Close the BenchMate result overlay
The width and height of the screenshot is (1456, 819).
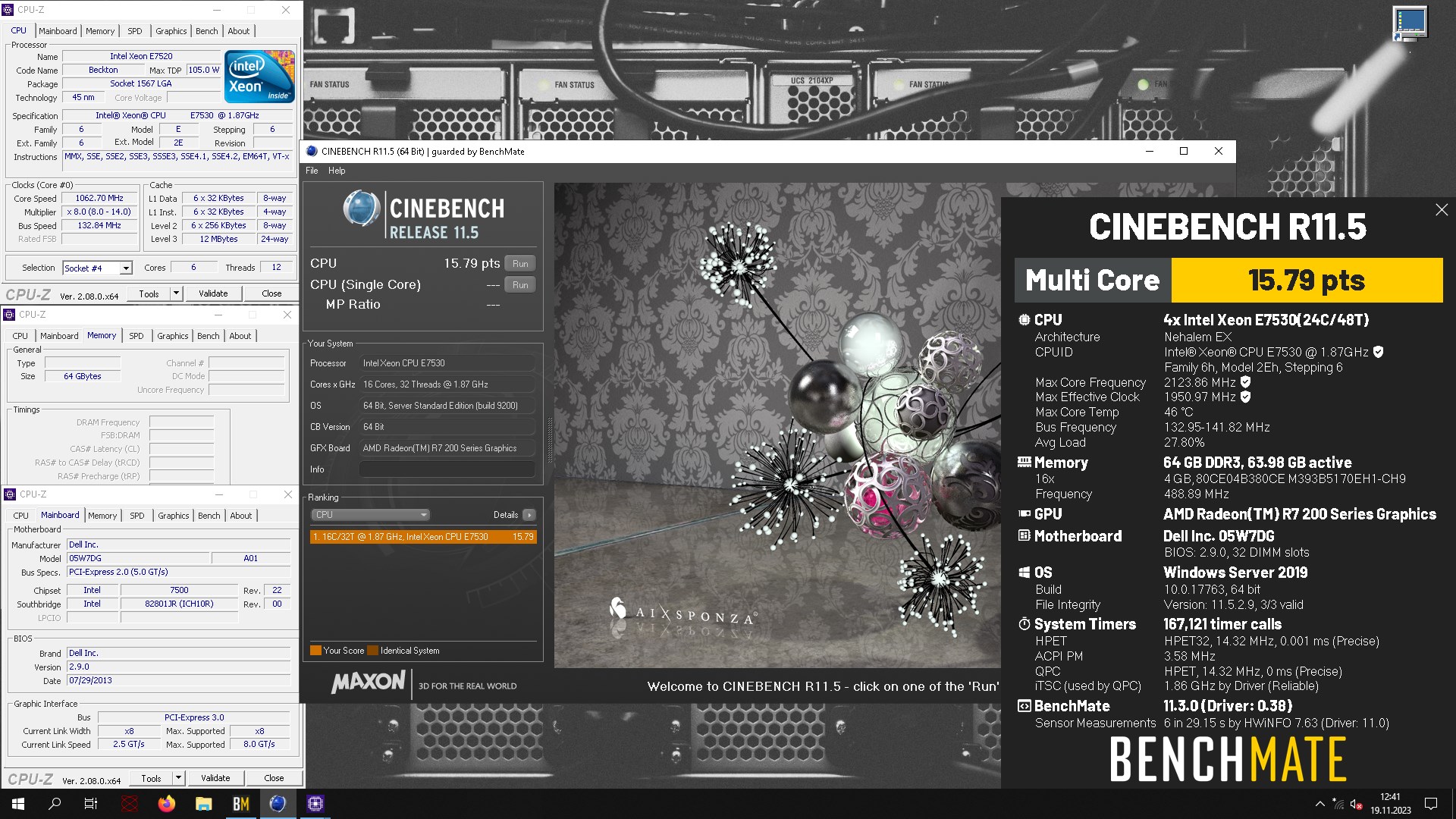point(1442,210)
